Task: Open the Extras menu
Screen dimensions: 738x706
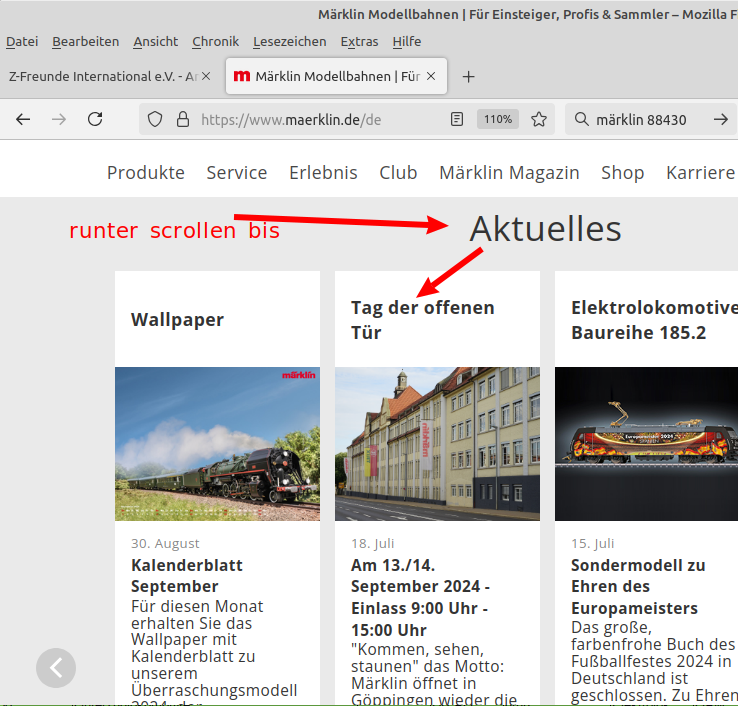Action: pyautogui.click(x=359, y=41)
